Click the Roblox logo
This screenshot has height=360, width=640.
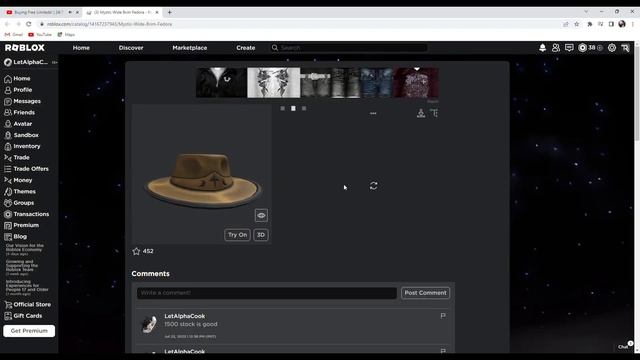click(25, 48)
